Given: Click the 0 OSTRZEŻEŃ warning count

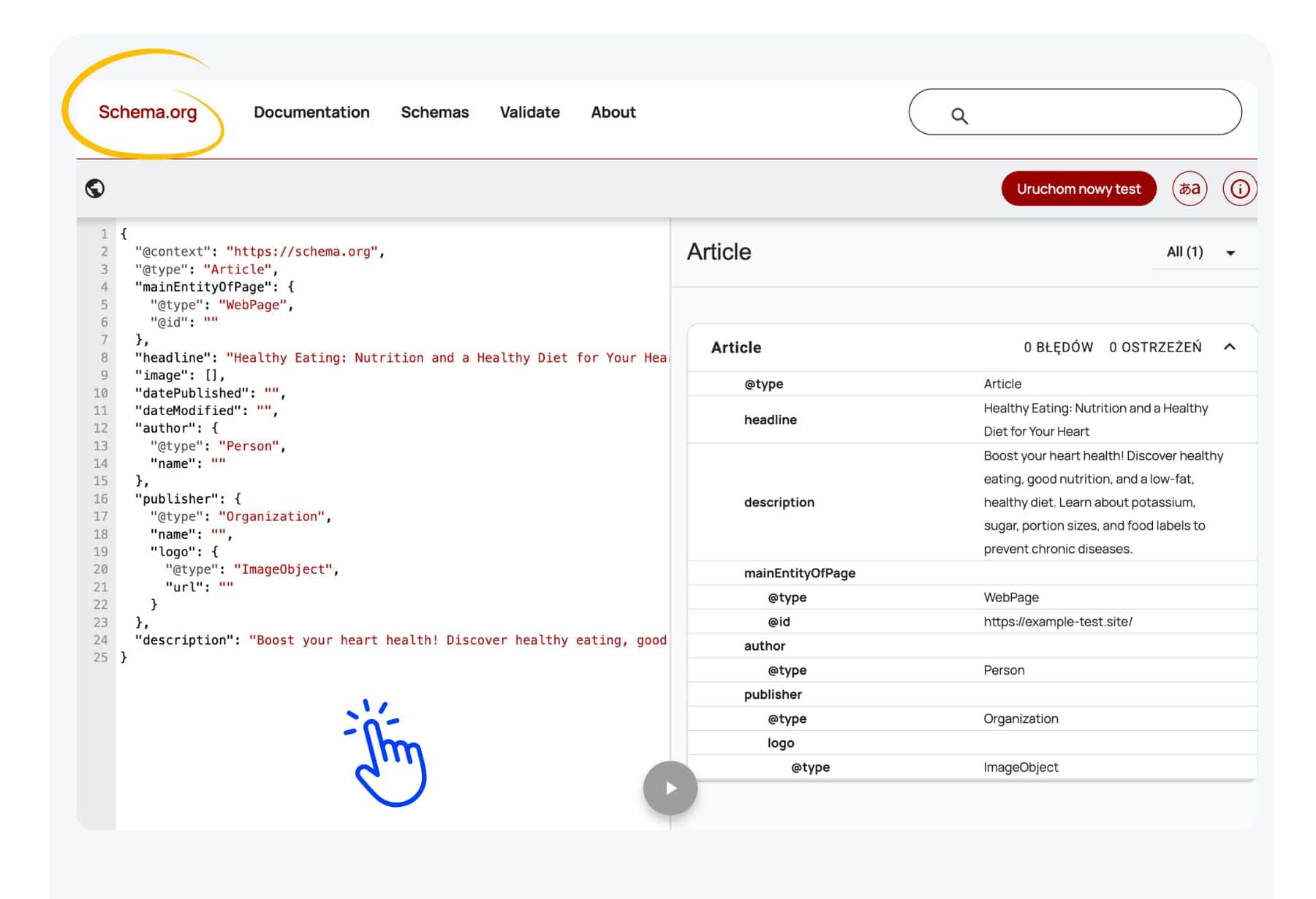Looking at the screenshot, I should coord(1155,347).
